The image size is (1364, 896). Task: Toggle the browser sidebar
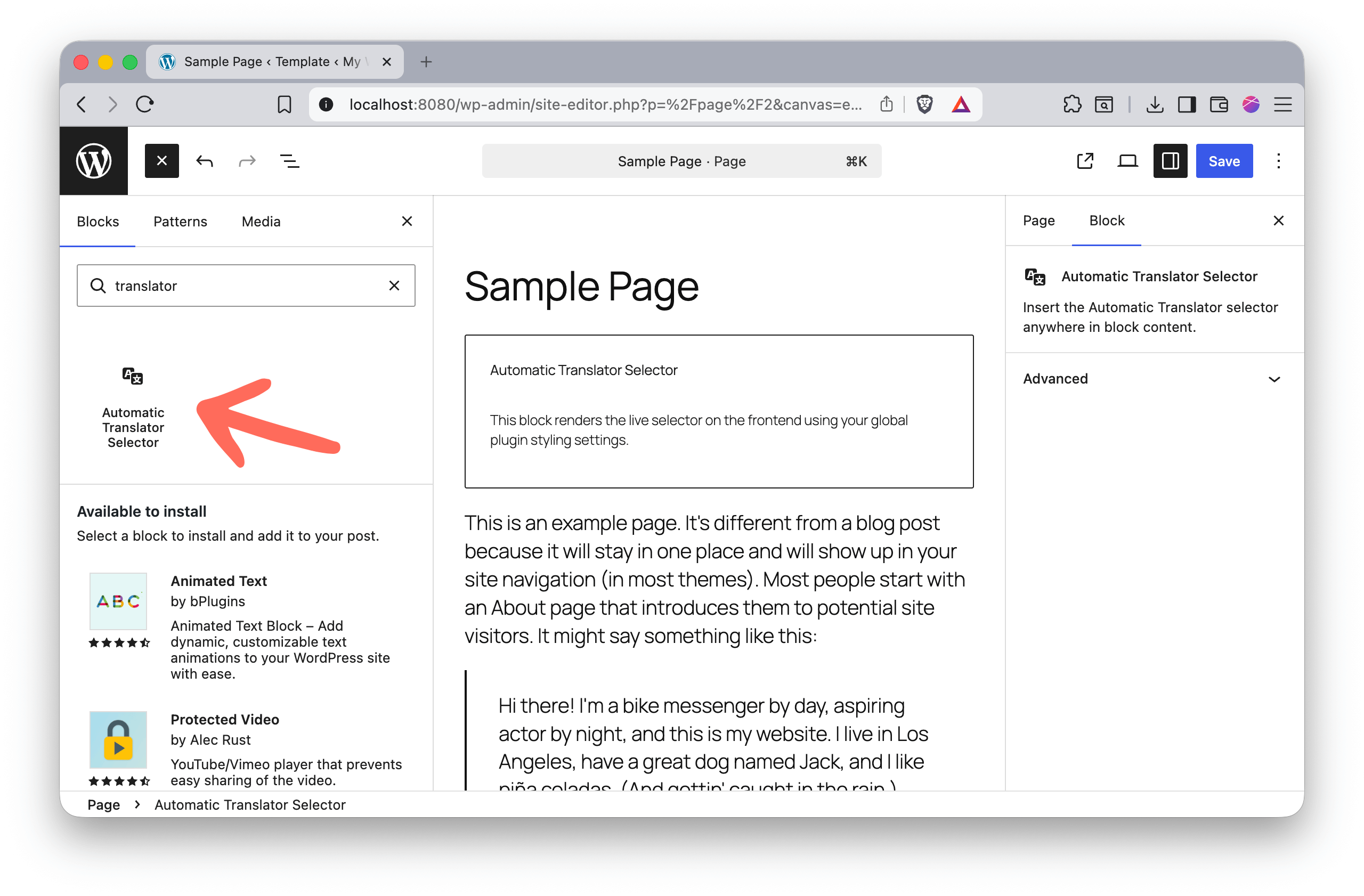click(1187, 104)
